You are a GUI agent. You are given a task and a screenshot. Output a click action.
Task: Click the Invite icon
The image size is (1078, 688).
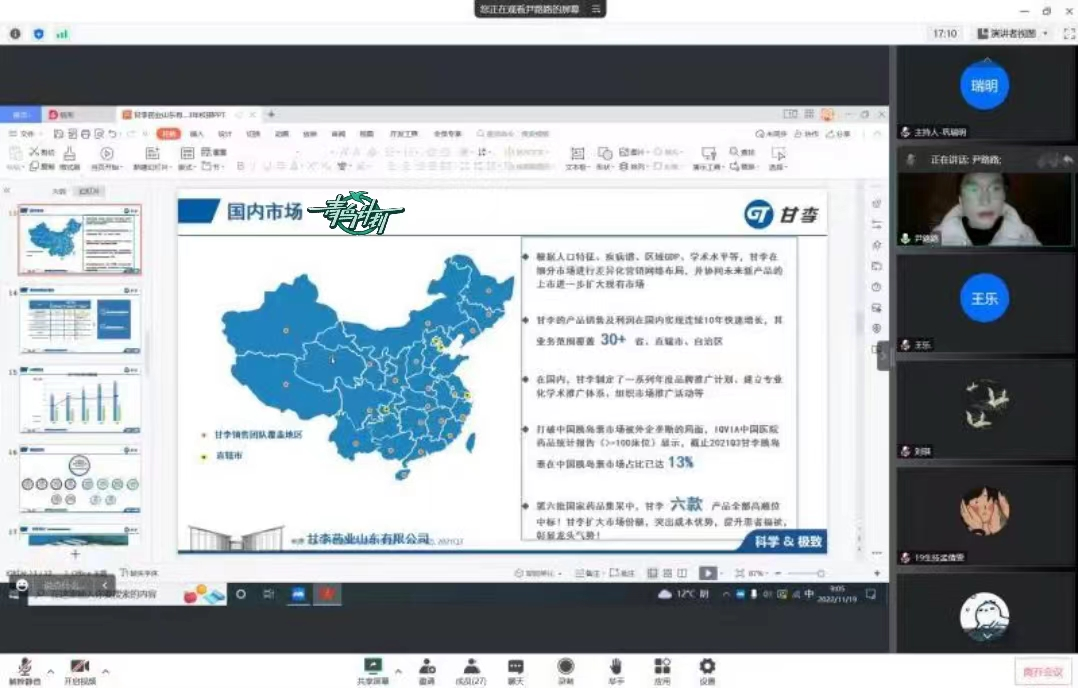(x=427, y=667)
